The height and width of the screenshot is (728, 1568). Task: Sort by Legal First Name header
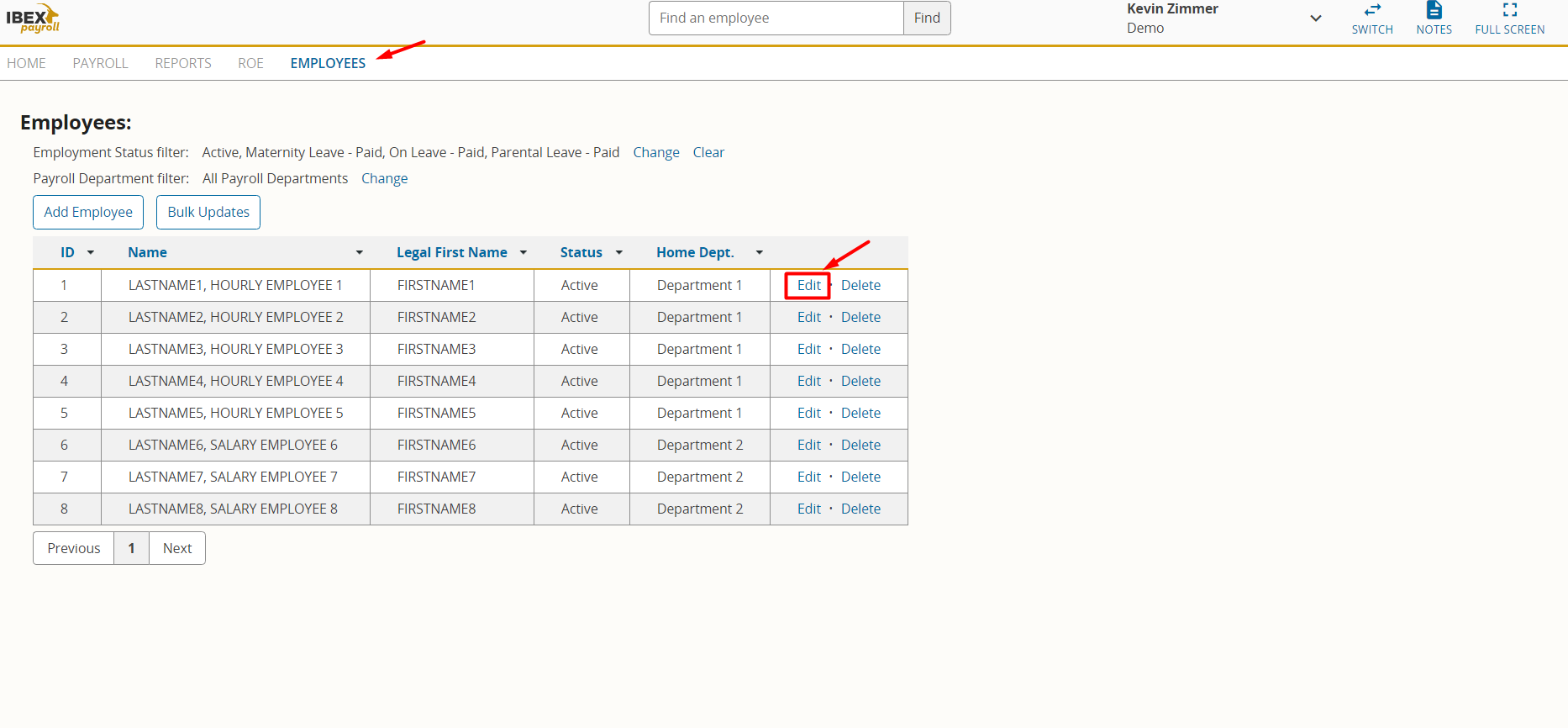452,252
